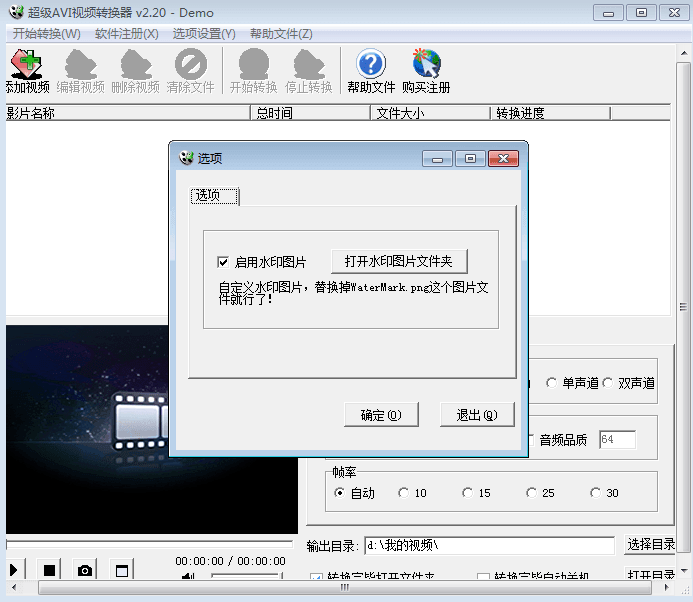Confirm with the 确定(O) button
This screenshot has height=602, width=693.
click(381, 415)
